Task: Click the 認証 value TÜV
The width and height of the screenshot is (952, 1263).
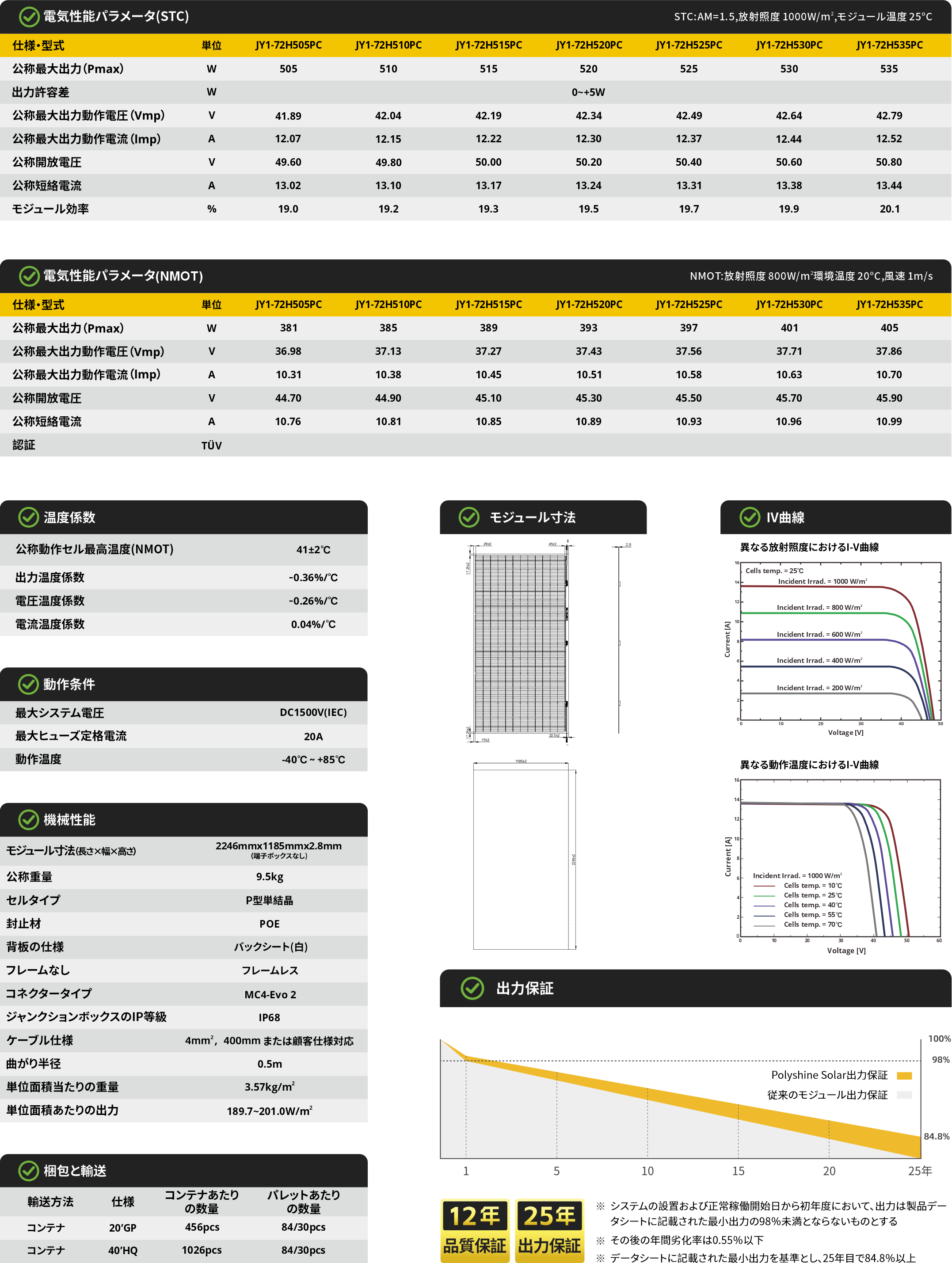Action: (211, 445)
